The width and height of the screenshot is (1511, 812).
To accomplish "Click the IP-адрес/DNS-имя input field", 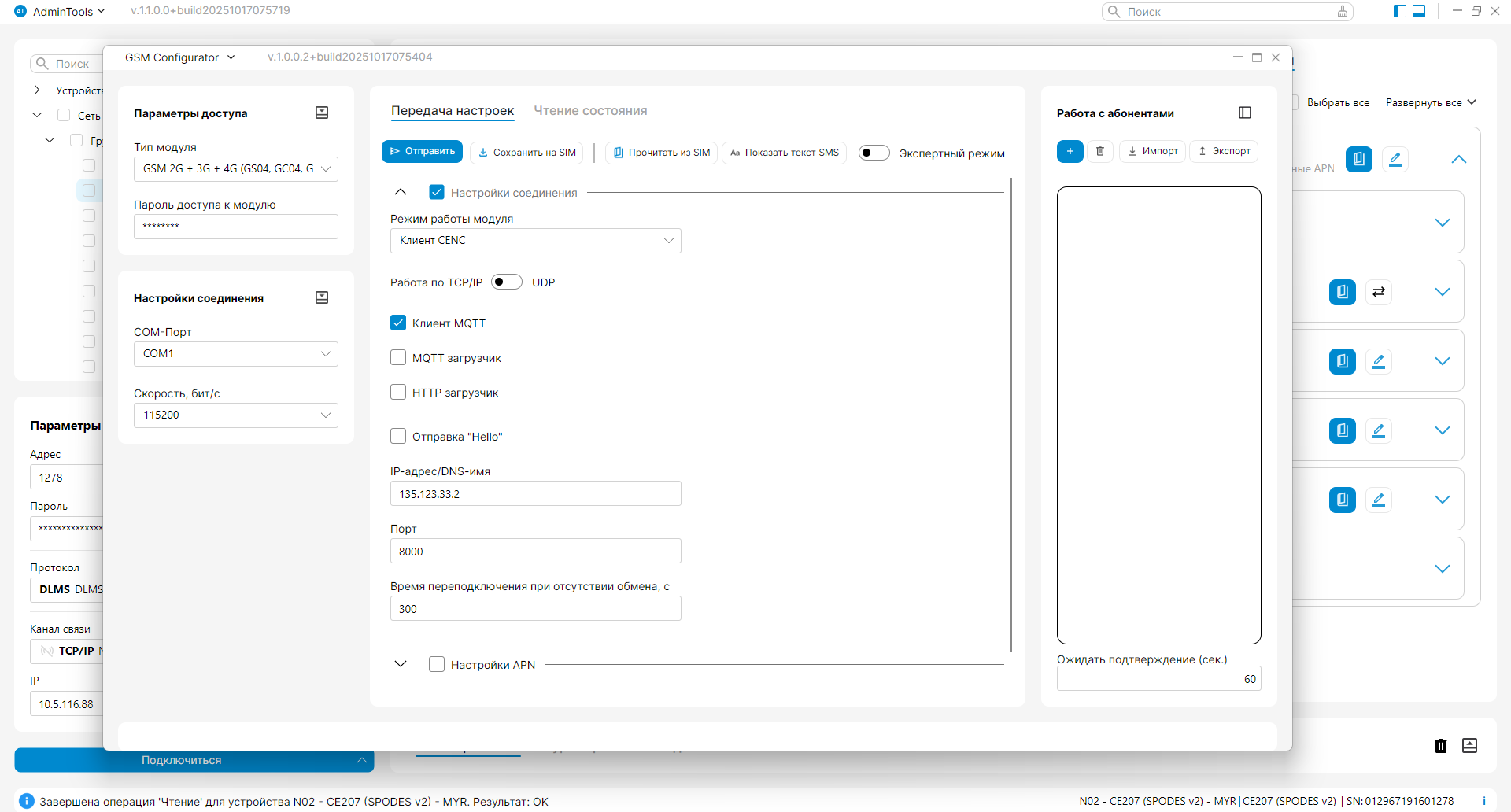I will point(535,494).
